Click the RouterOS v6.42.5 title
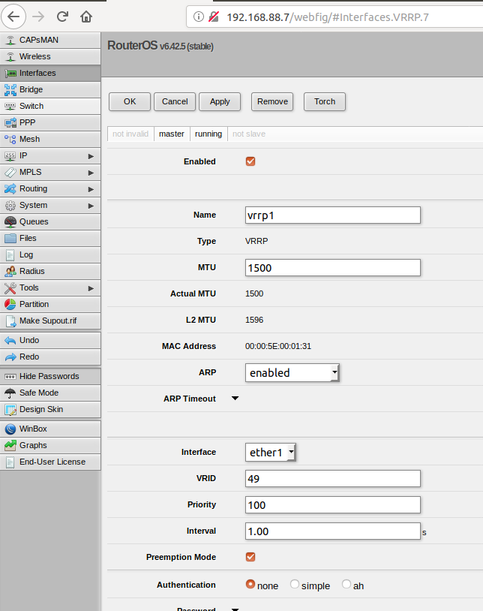Viewport: 483px width, 611px height. pos(160,46)
